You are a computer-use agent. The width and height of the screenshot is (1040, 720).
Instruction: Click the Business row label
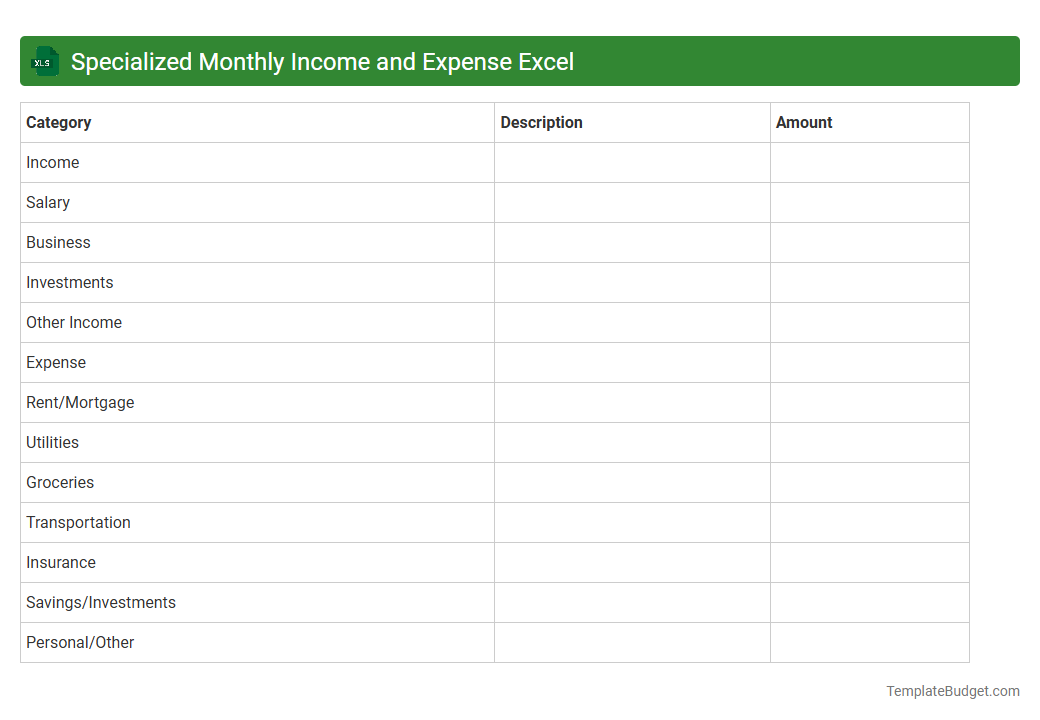point(58,242)
